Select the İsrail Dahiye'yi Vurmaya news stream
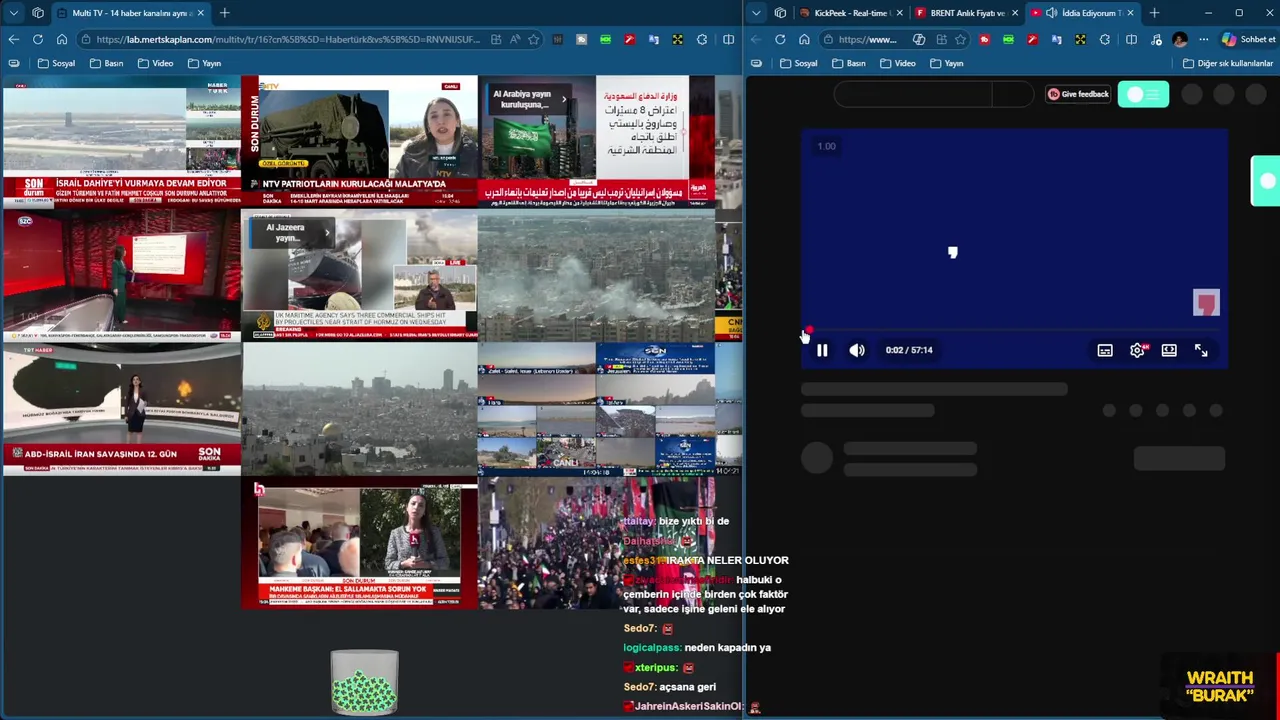Viewport: 1280px width, 720px height. 121,141
